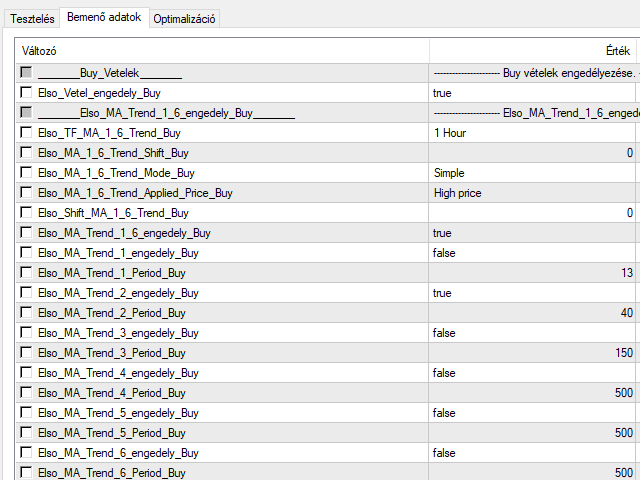The height and width of the screenshot is (480, 640).
Task: Select variable name Elso_MA_Trend_3_Period_Buy
Action: pyautogui.click(x=112, y=353)
